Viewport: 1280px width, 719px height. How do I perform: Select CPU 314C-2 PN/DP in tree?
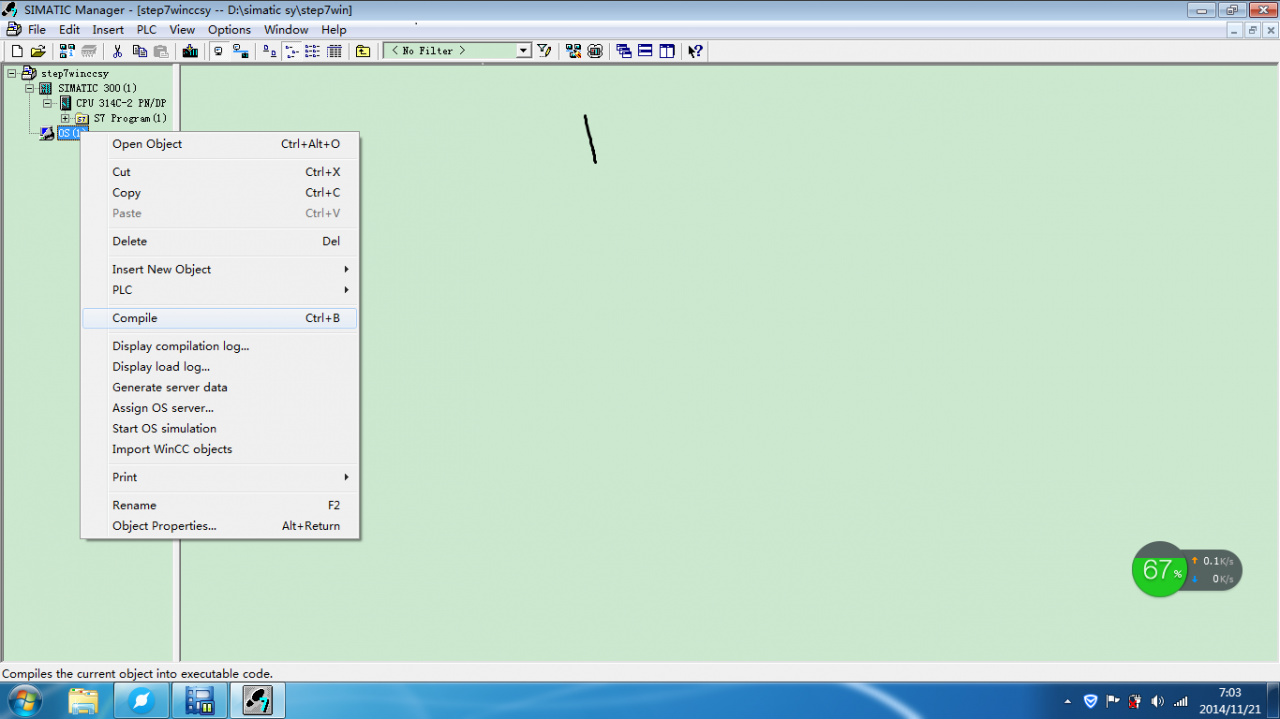click(x=121, y=103)
